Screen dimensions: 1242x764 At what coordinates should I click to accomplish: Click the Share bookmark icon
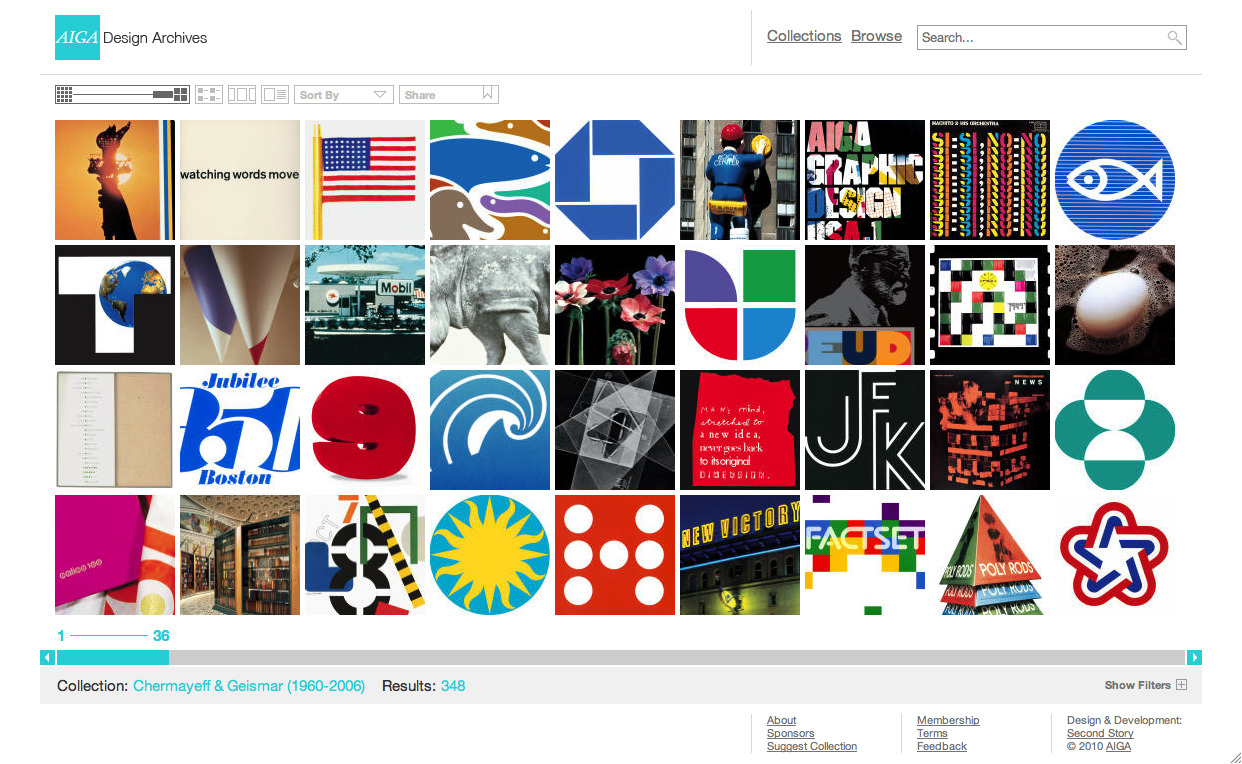(488, 94)
